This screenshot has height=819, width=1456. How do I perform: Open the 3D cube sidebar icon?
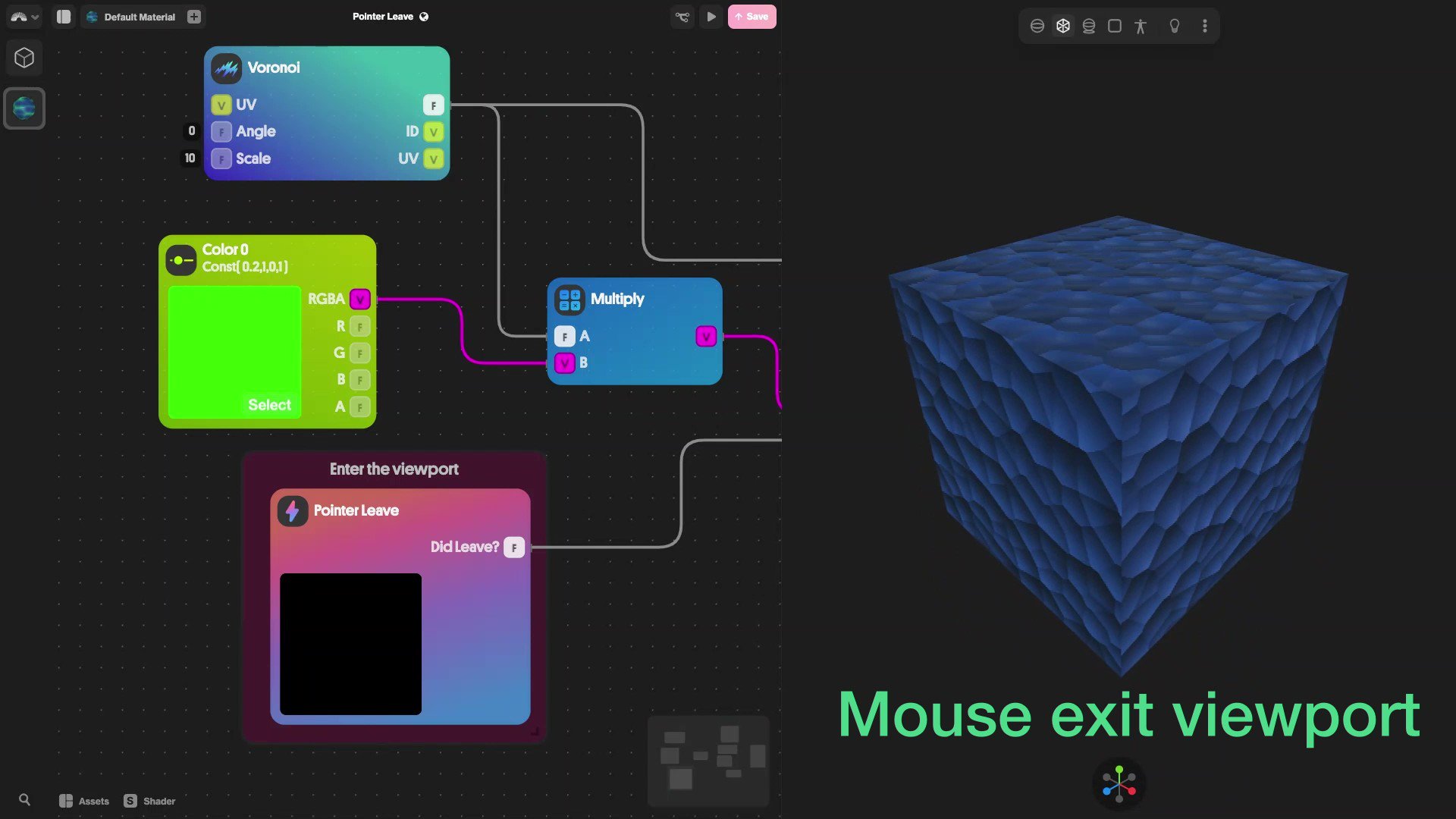(24, 58)
